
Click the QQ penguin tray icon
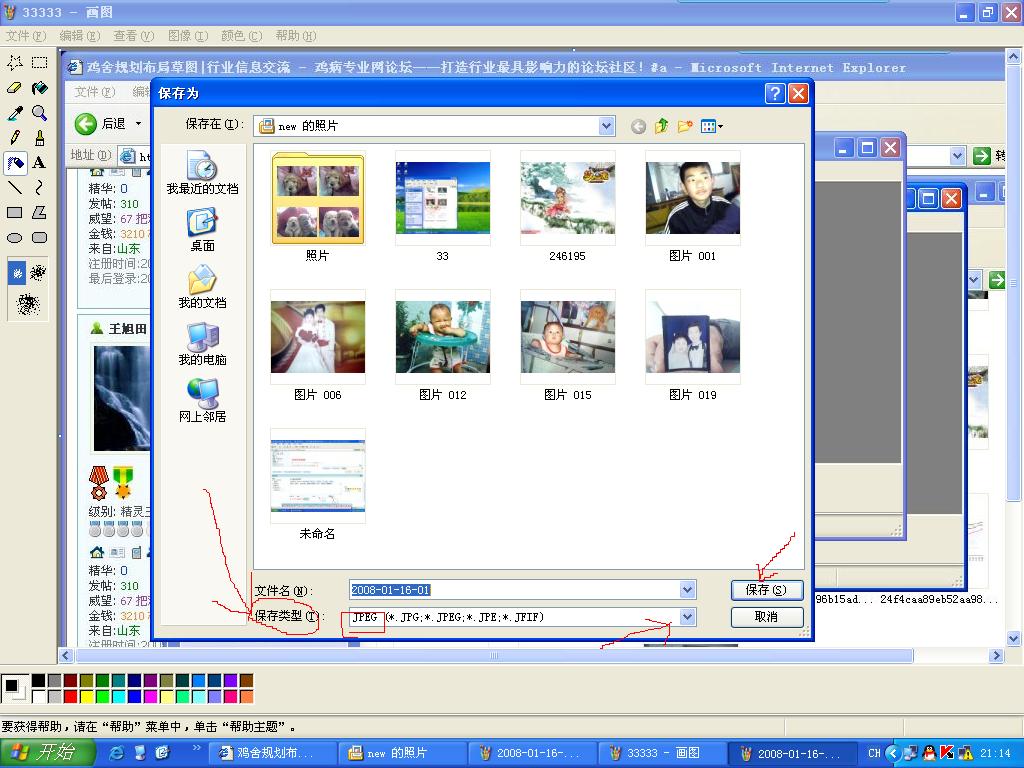tap(928, 754)
